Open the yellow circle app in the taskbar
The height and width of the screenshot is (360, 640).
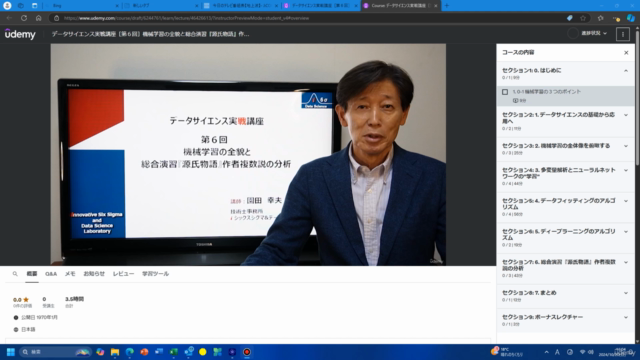203,352
